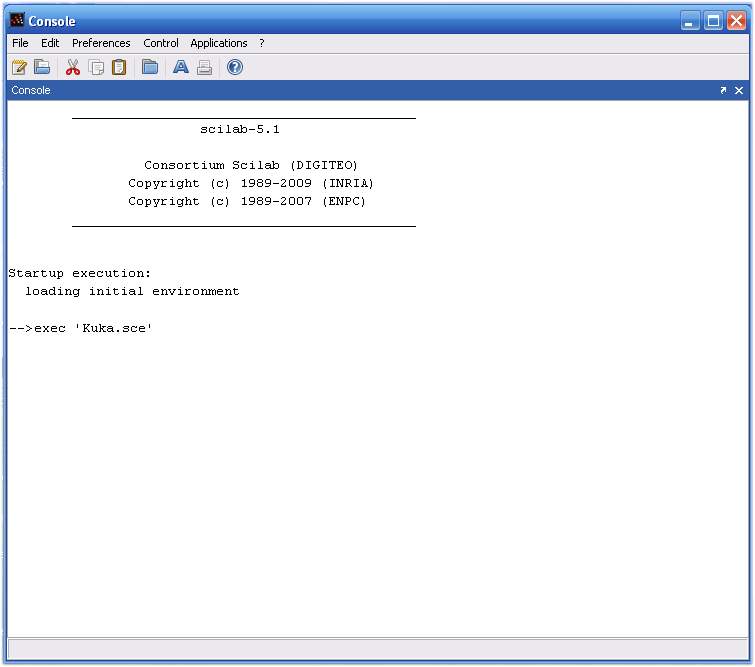Open help browser via question mark icon
The width and height of the screenshot is (755, 667).
coord(235,68)
